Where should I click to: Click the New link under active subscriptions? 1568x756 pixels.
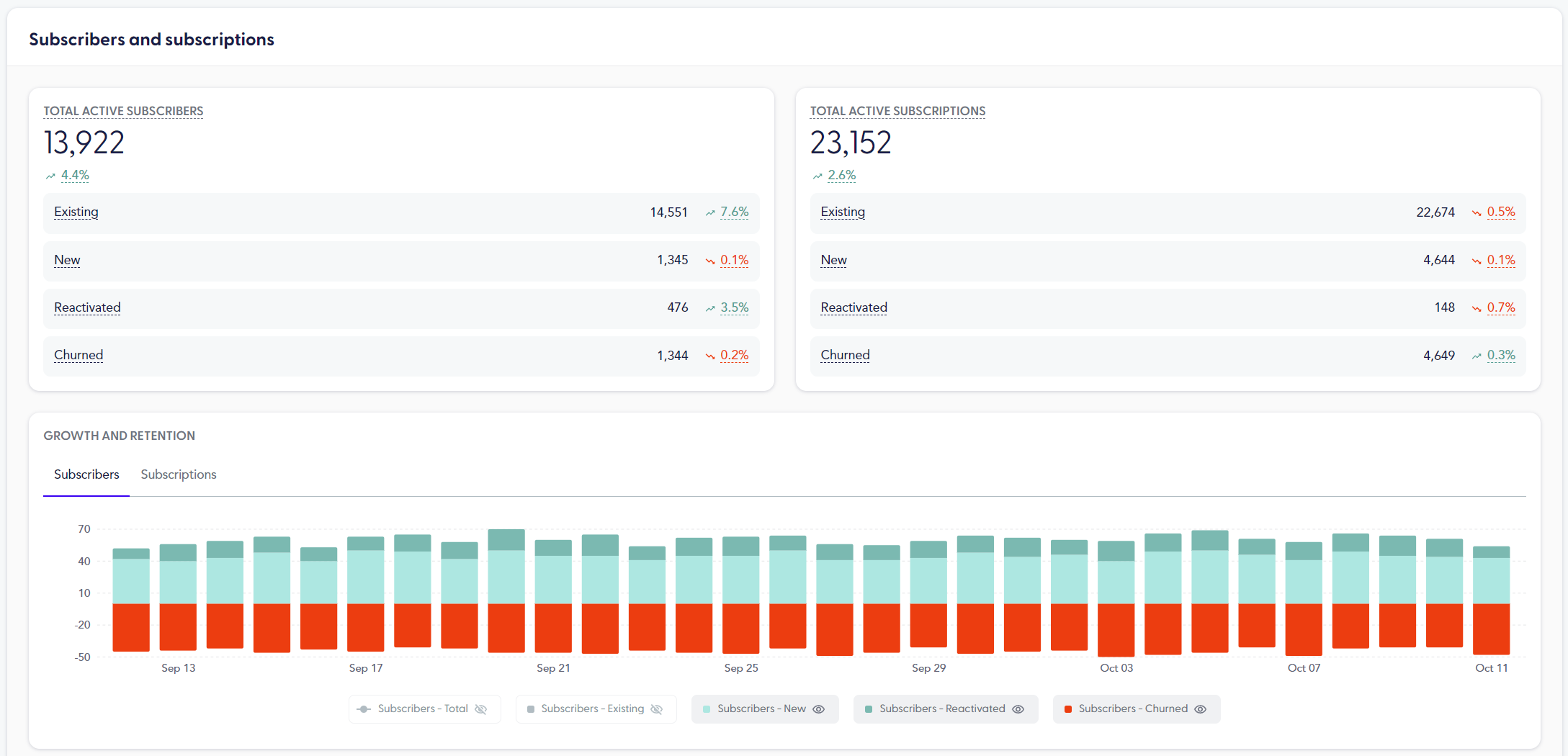pyautogui.click(x=833, y=260)
